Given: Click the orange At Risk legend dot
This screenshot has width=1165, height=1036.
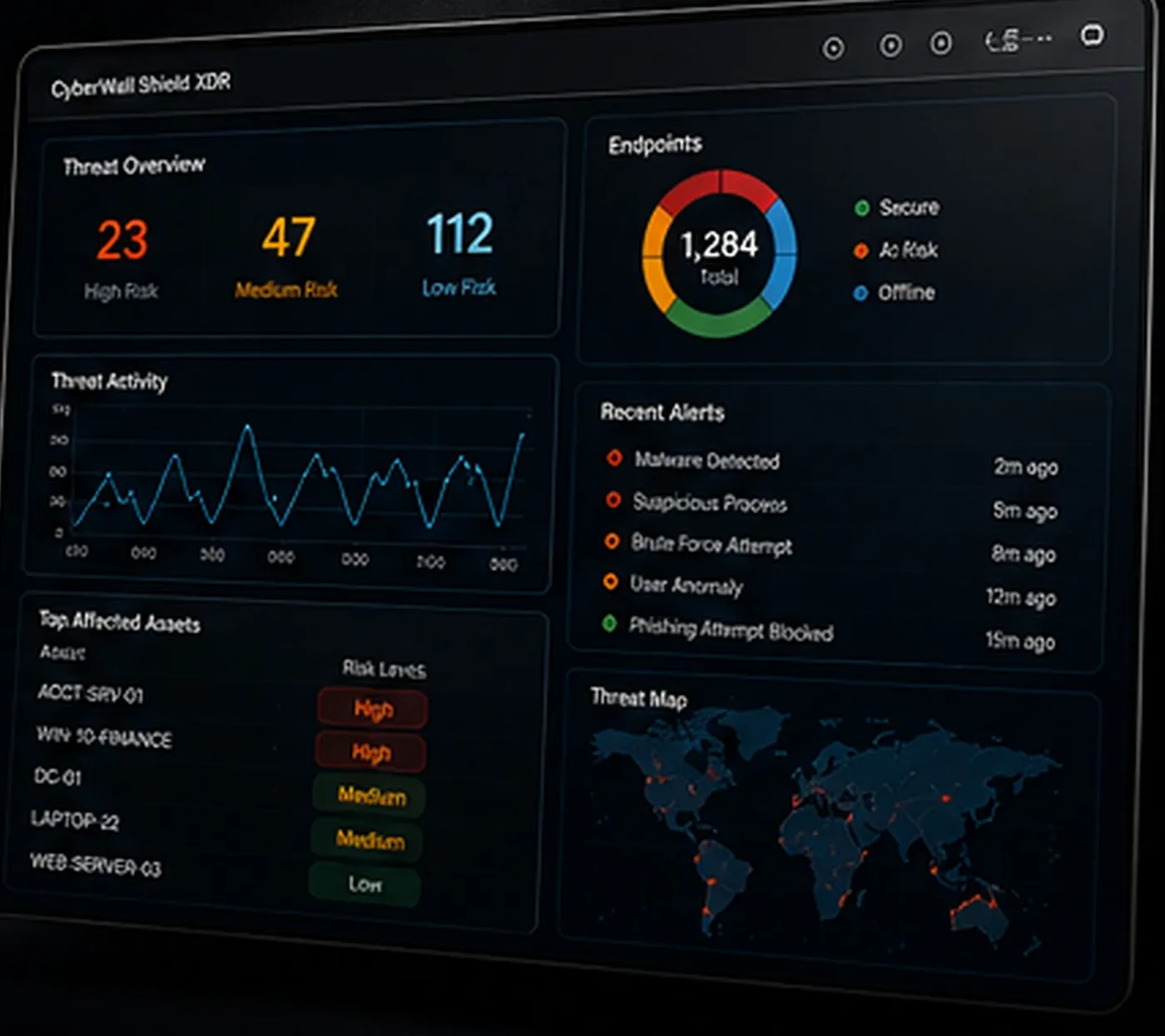Looking at the screenshot, I should point(861,250).
